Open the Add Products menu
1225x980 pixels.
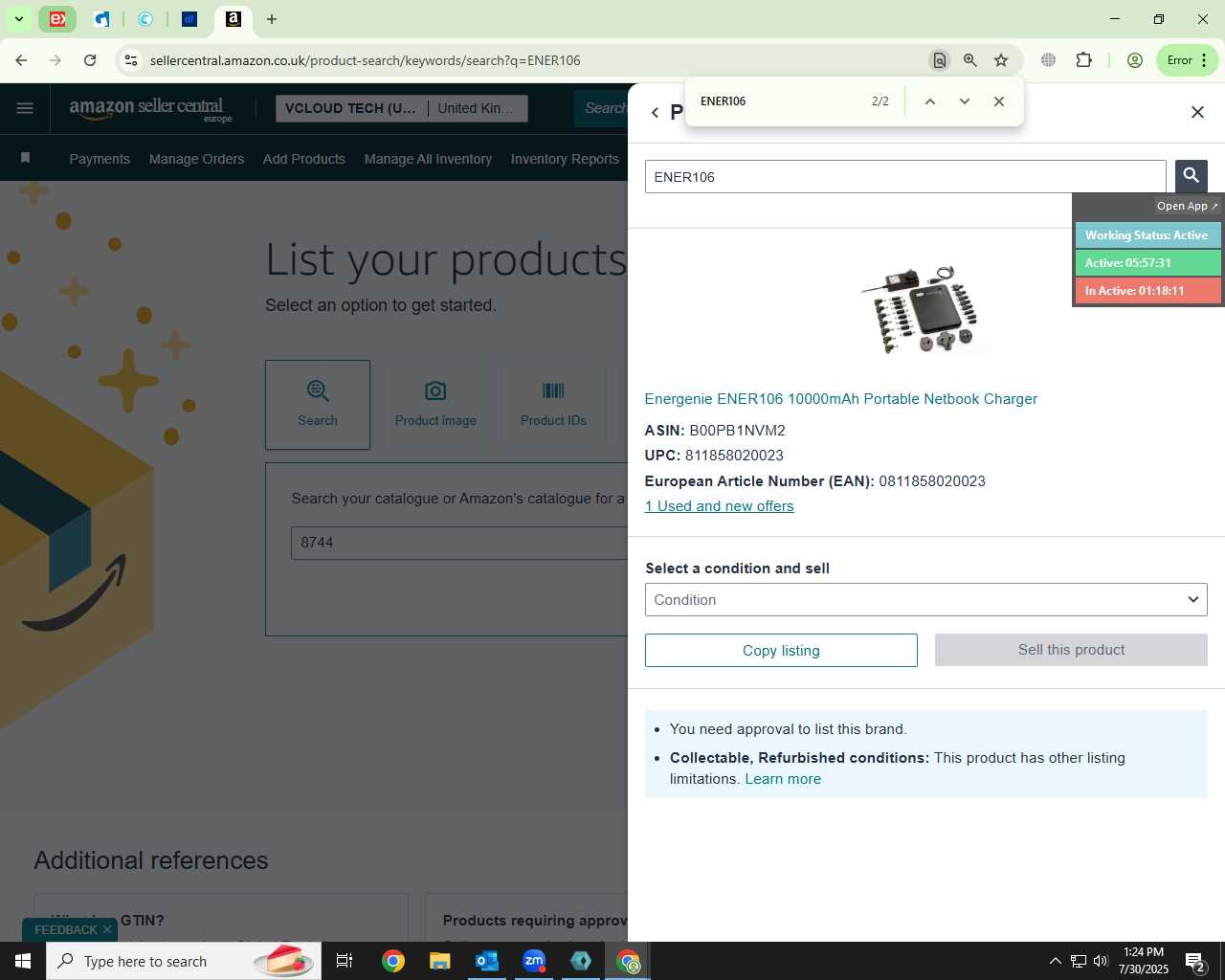coord(304,159)
